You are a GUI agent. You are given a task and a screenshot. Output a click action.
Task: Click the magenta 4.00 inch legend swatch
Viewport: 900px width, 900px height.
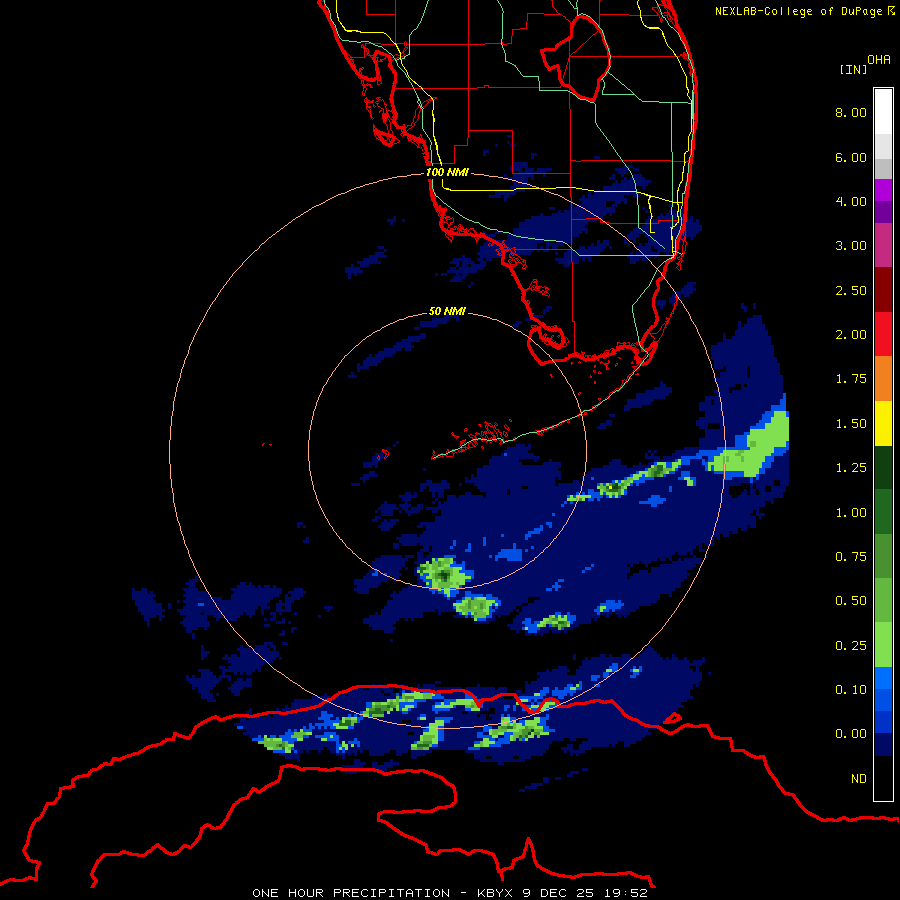[883, 190]
